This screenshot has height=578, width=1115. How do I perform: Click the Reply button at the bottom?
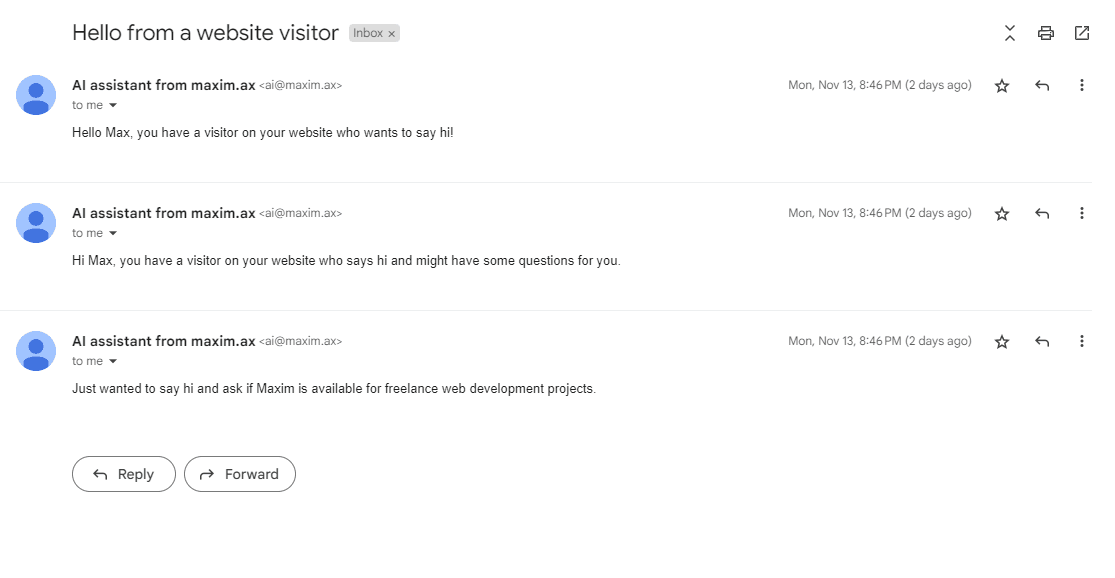(x=124, y=474)
